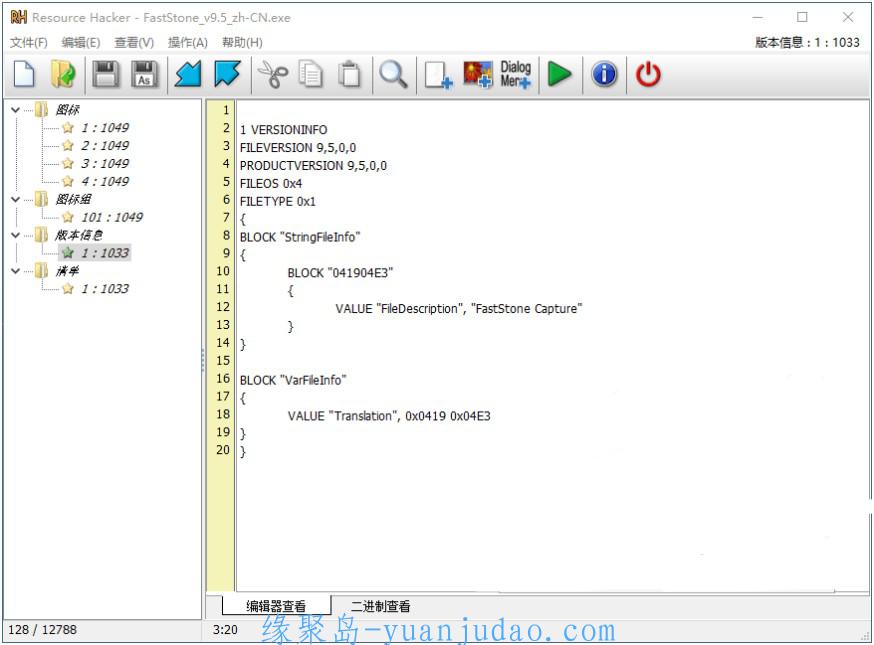Viewport: 874px width, 645px height.
Task: Open the 操作(A) menu
Action: [x=188, y=42]
